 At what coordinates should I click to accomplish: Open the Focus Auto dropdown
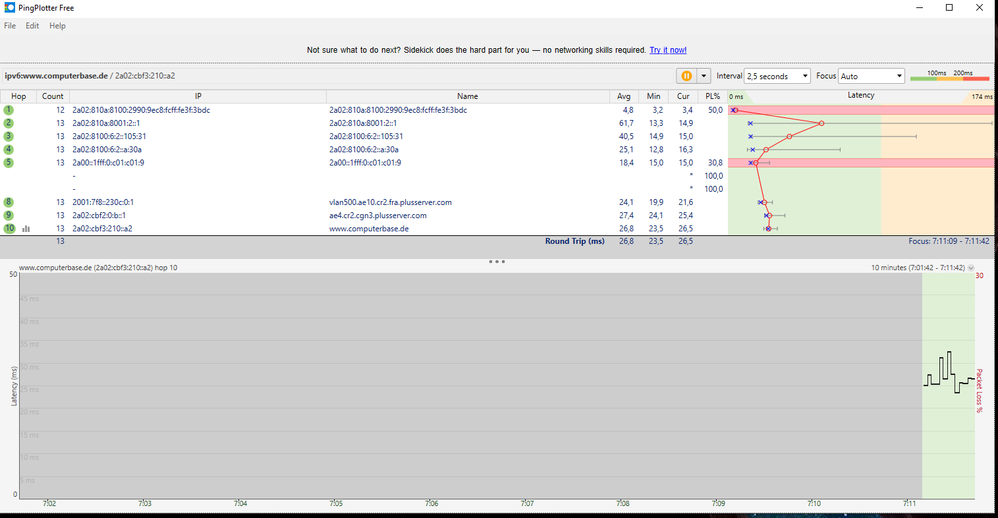[x=871, y=76]
